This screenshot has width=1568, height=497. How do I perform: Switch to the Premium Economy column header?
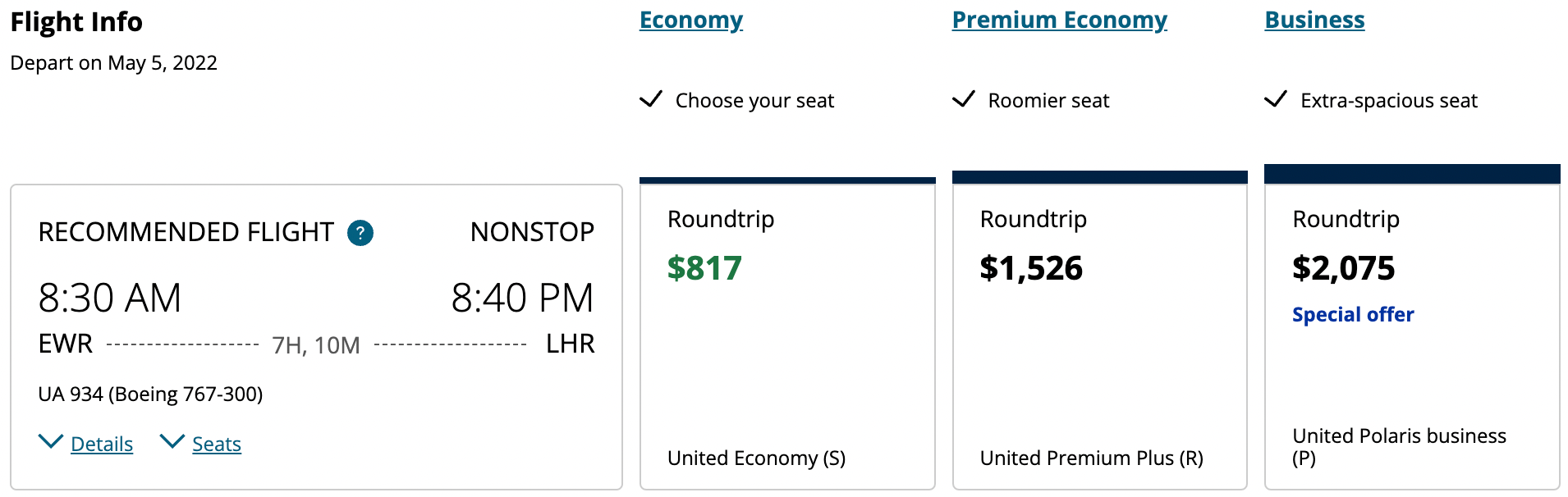pyautogui.click(x=1059, y=19)
